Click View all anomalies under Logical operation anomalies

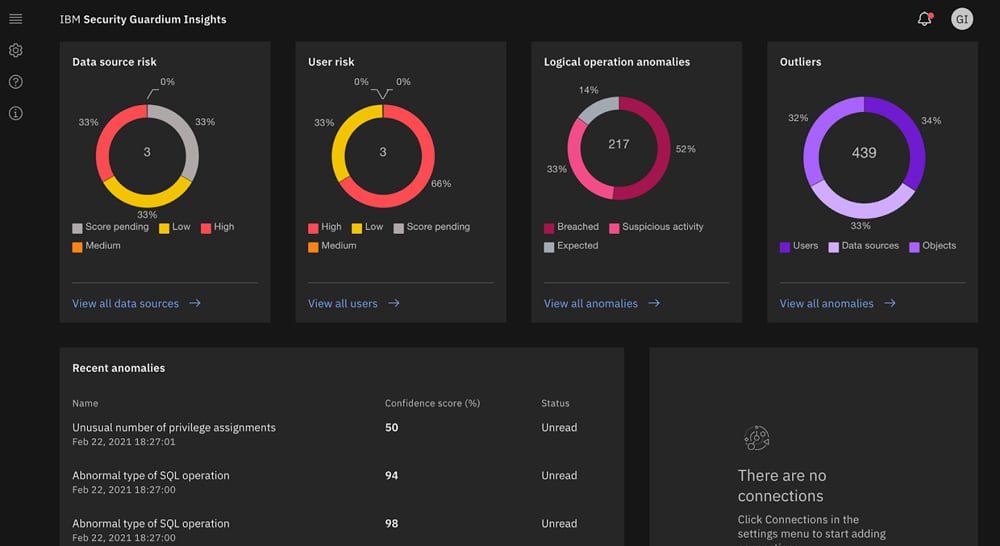[x=590, y=303]
